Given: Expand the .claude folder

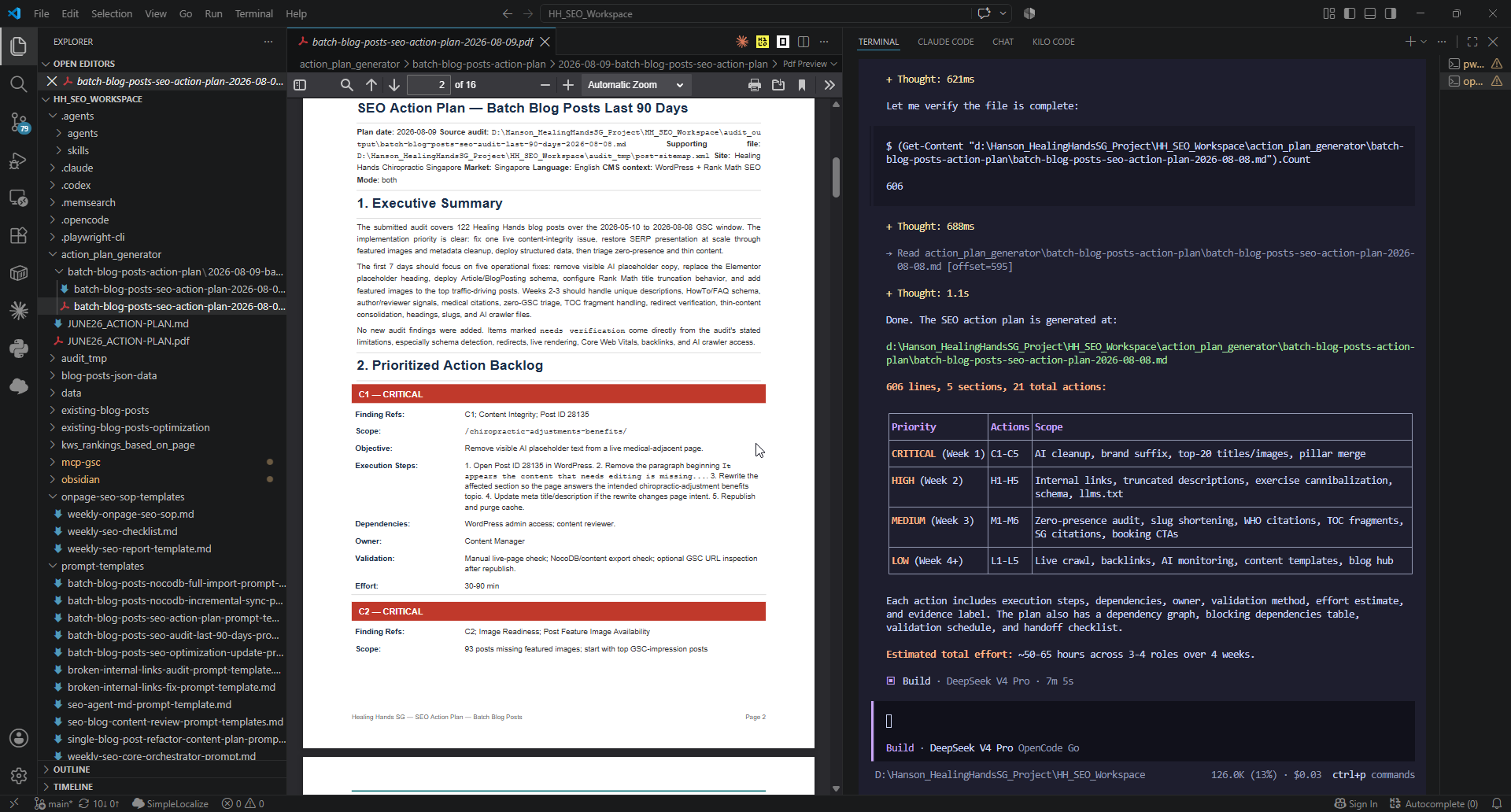Looking at the screenshot, I should pyautogui.click(x=77, y=168).
